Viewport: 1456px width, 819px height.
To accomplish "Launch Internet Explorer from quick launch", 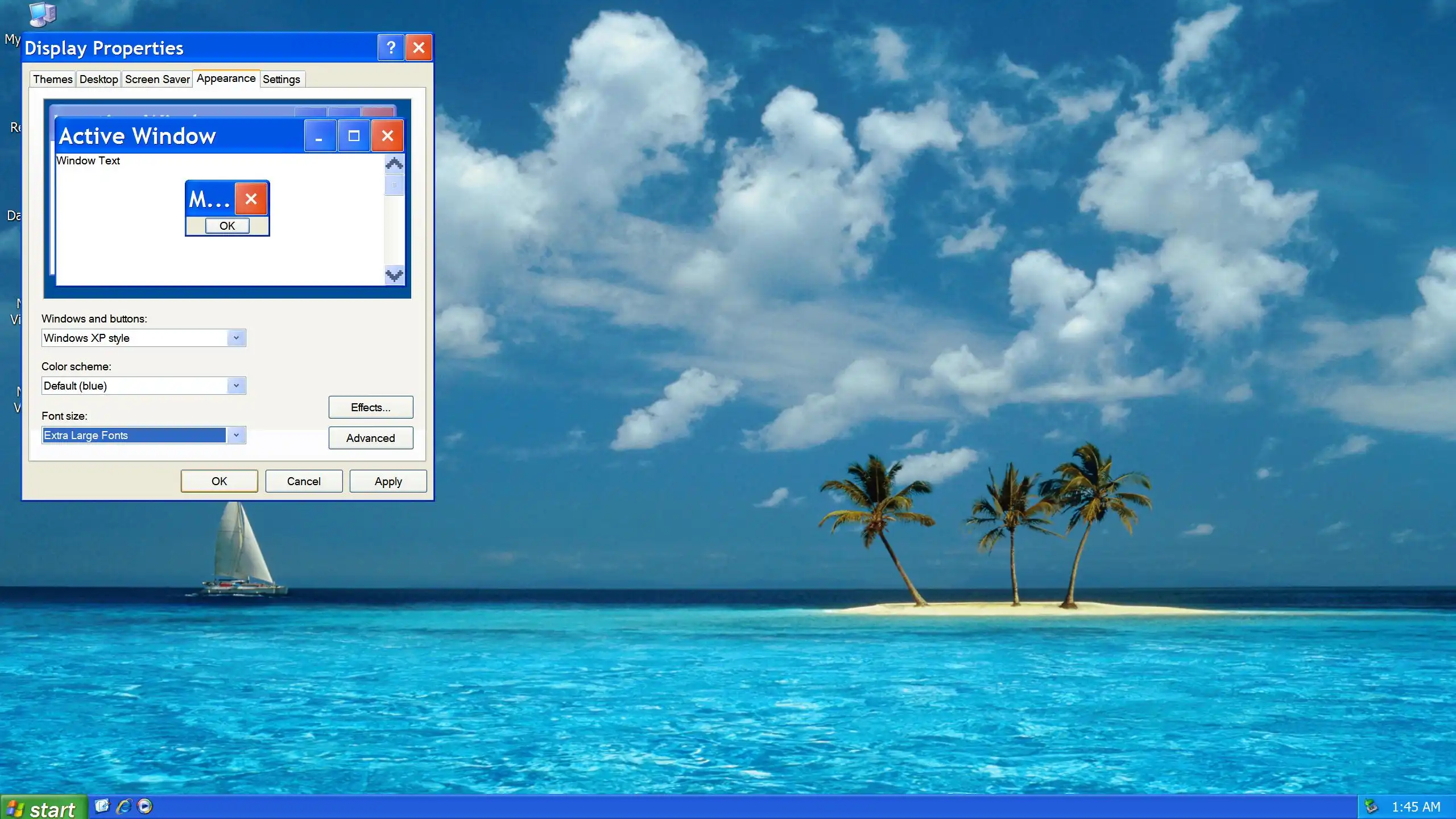I will 123,806.
